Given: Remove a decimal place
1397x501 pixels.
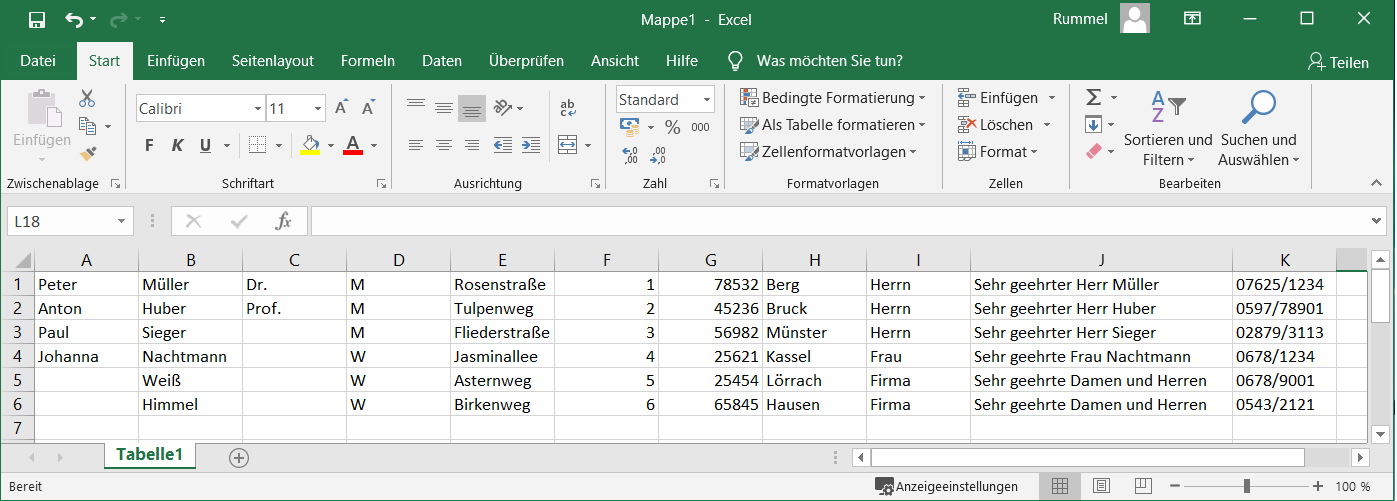Looking at the screenshot, I should click(x=658, y=155).
